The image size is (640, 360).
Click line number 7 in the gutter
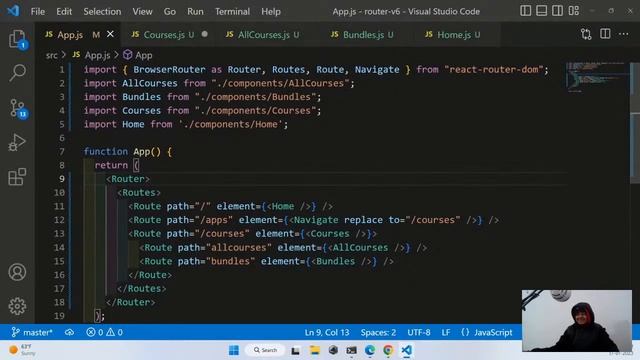point(62,152)
